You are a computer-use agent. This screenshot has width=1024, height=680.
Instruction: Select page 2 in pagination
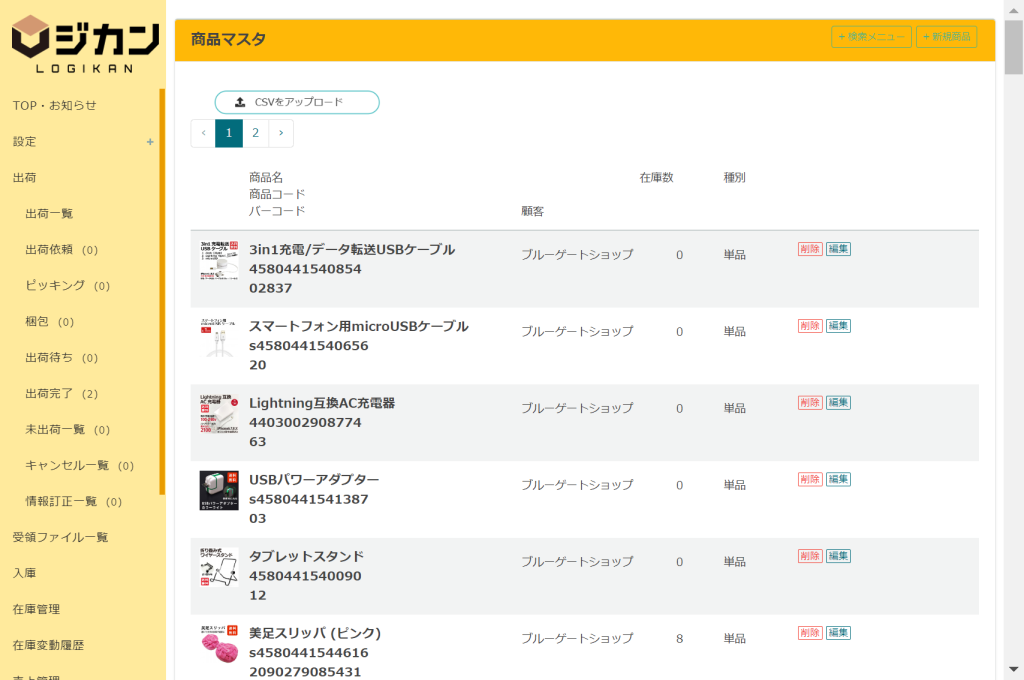[x=255, y=133]
